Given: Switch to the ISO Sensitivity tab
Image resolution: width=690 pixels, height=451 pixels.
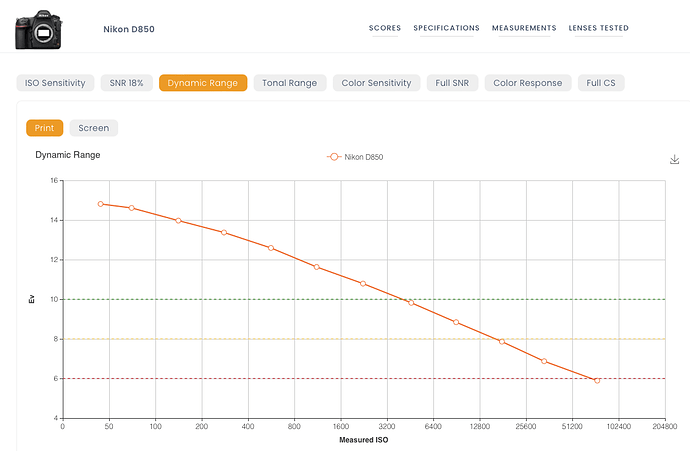Looking at the screenshot, I should click(x=55, y=83).
